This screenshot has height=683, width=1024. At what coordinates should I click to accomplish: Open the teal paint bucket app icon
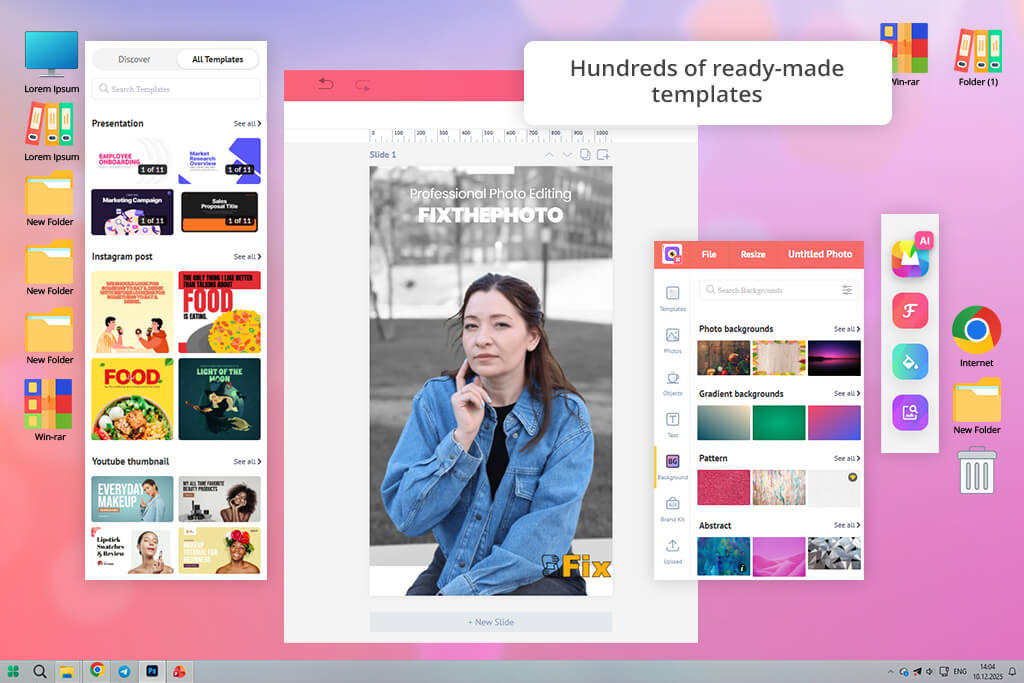910,361
